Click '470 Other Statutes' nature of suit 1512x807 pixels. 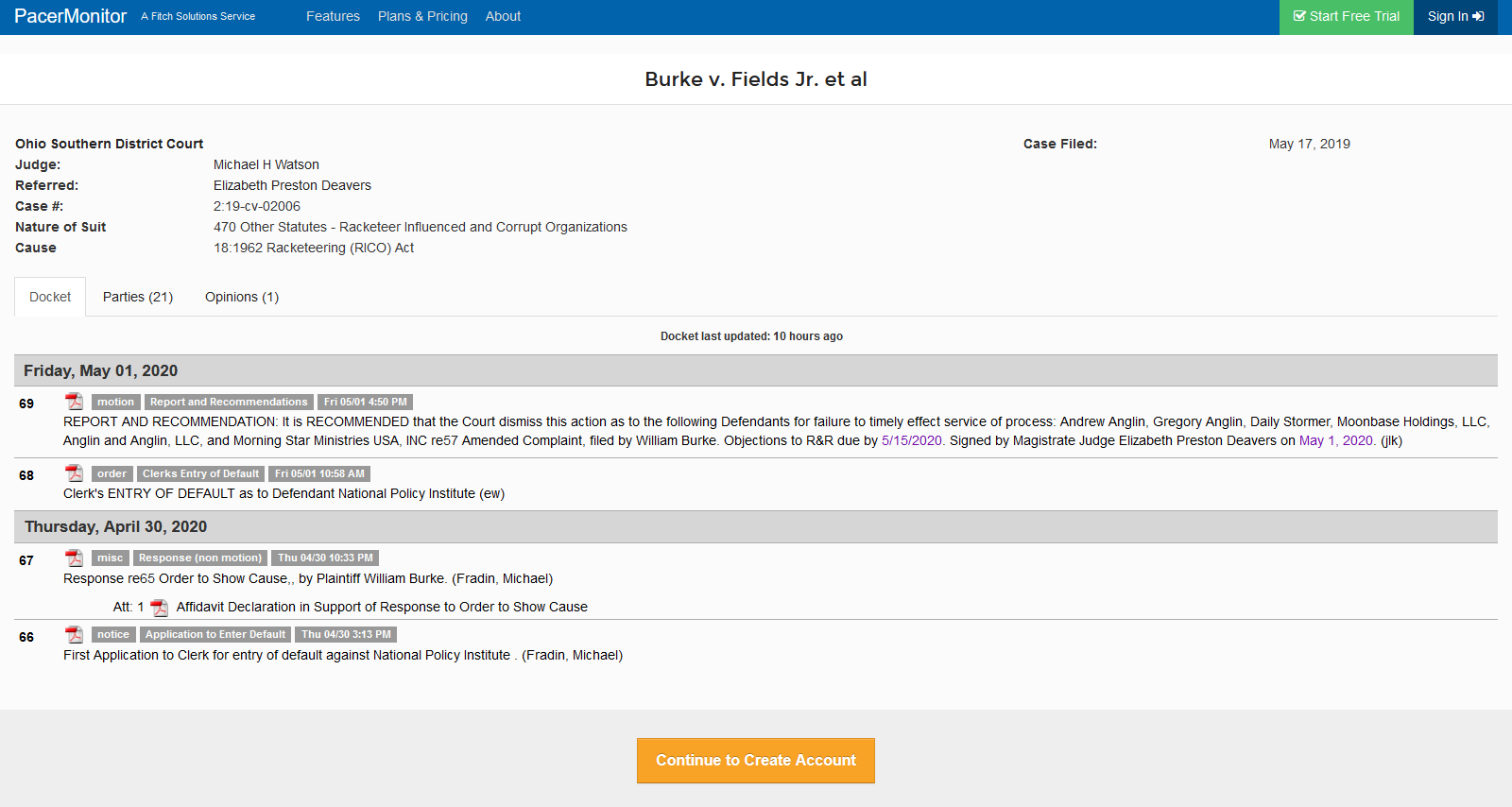(421, 227)
